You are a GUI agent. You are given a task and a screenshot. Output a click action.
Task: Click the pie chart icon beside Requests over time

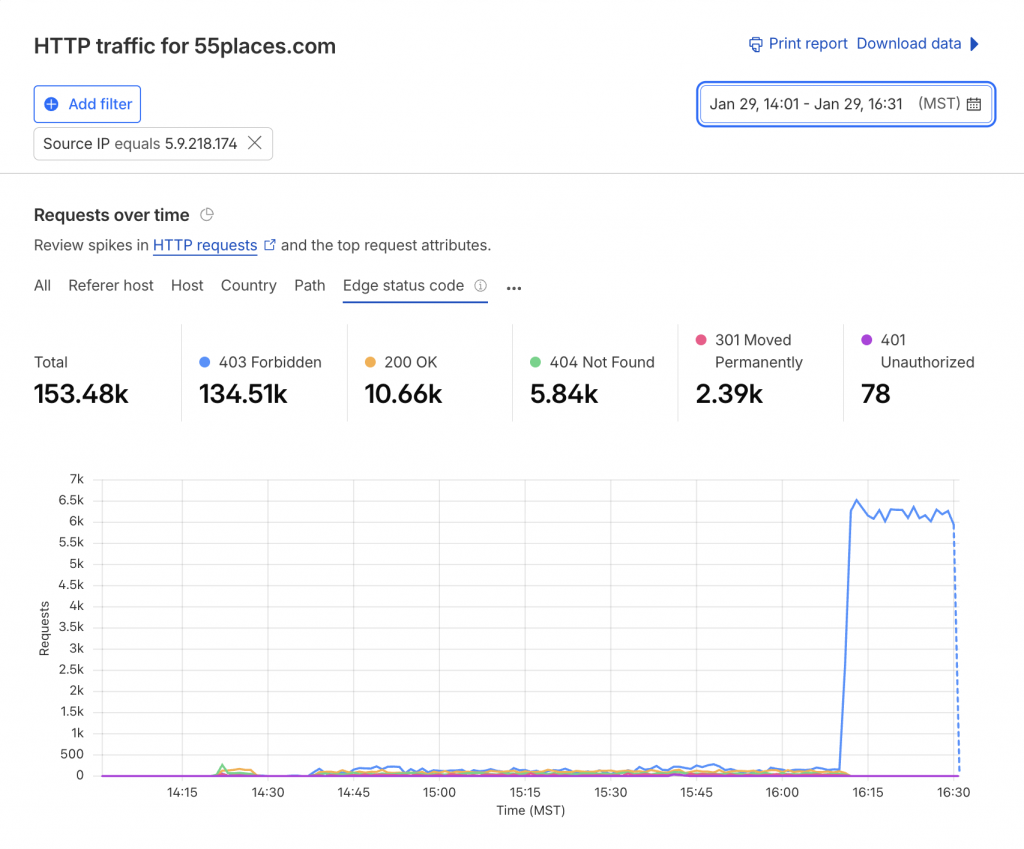tap(207, 215)
